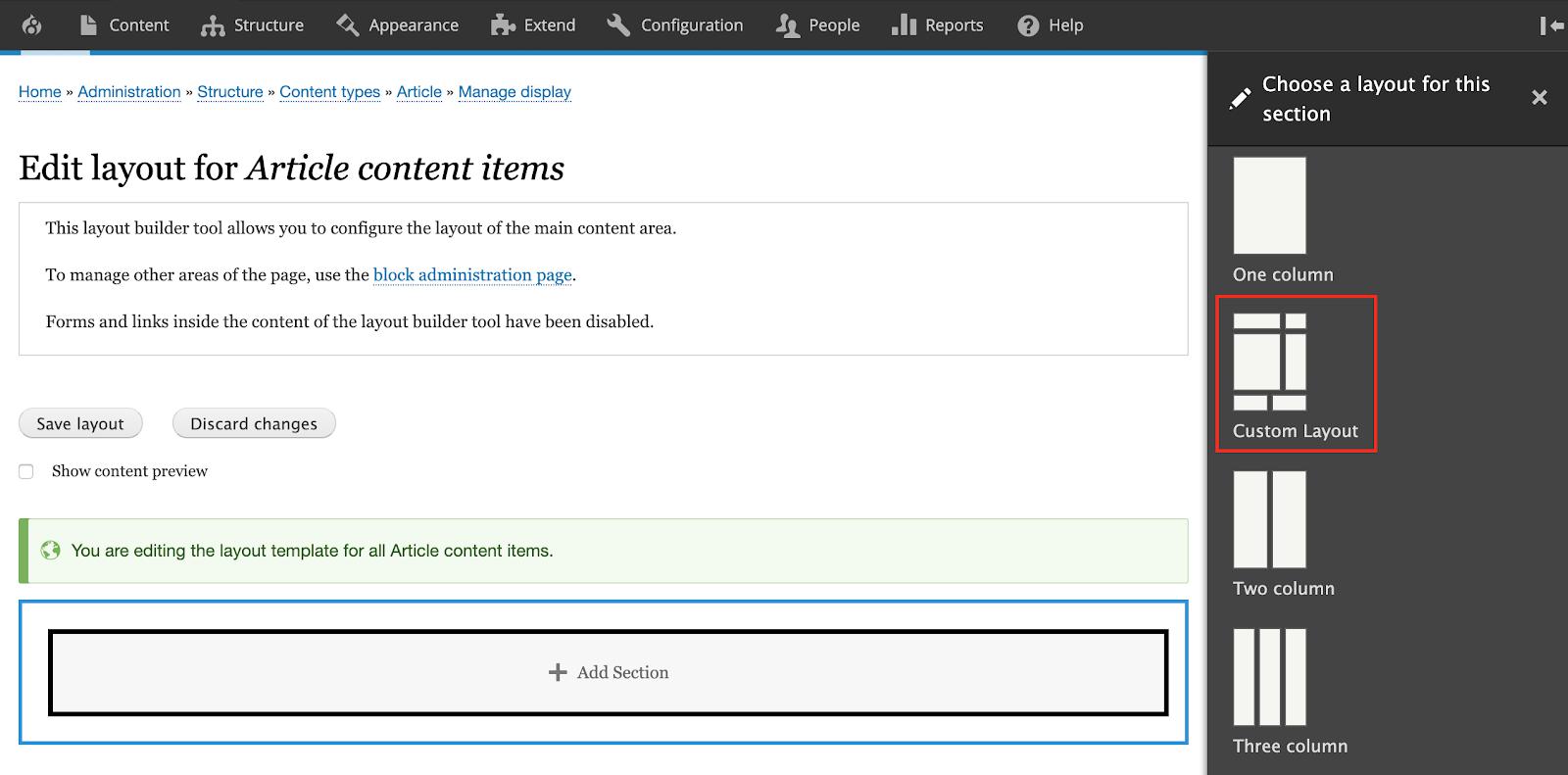Open the Help menu item

tap(1050, 25)
